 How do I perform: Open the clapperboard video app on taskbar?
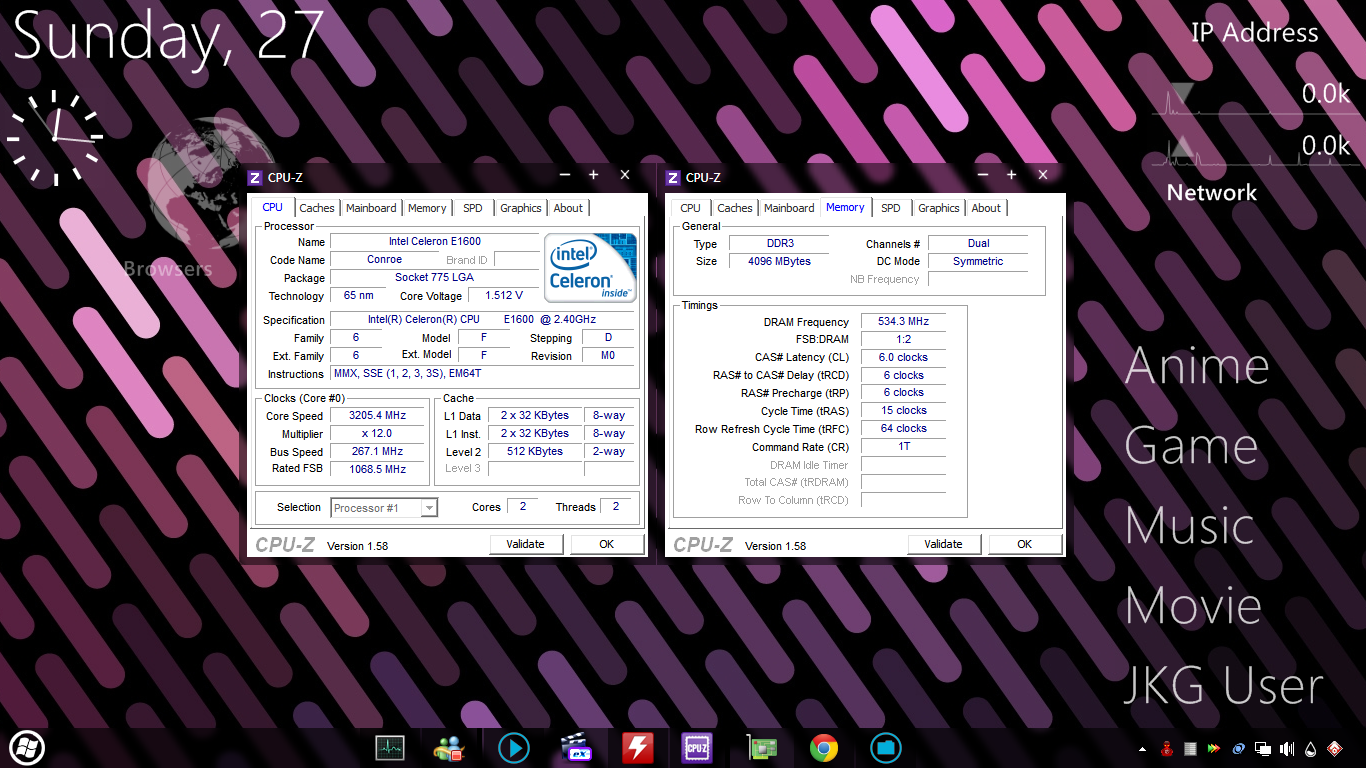(x=576, y=747)
